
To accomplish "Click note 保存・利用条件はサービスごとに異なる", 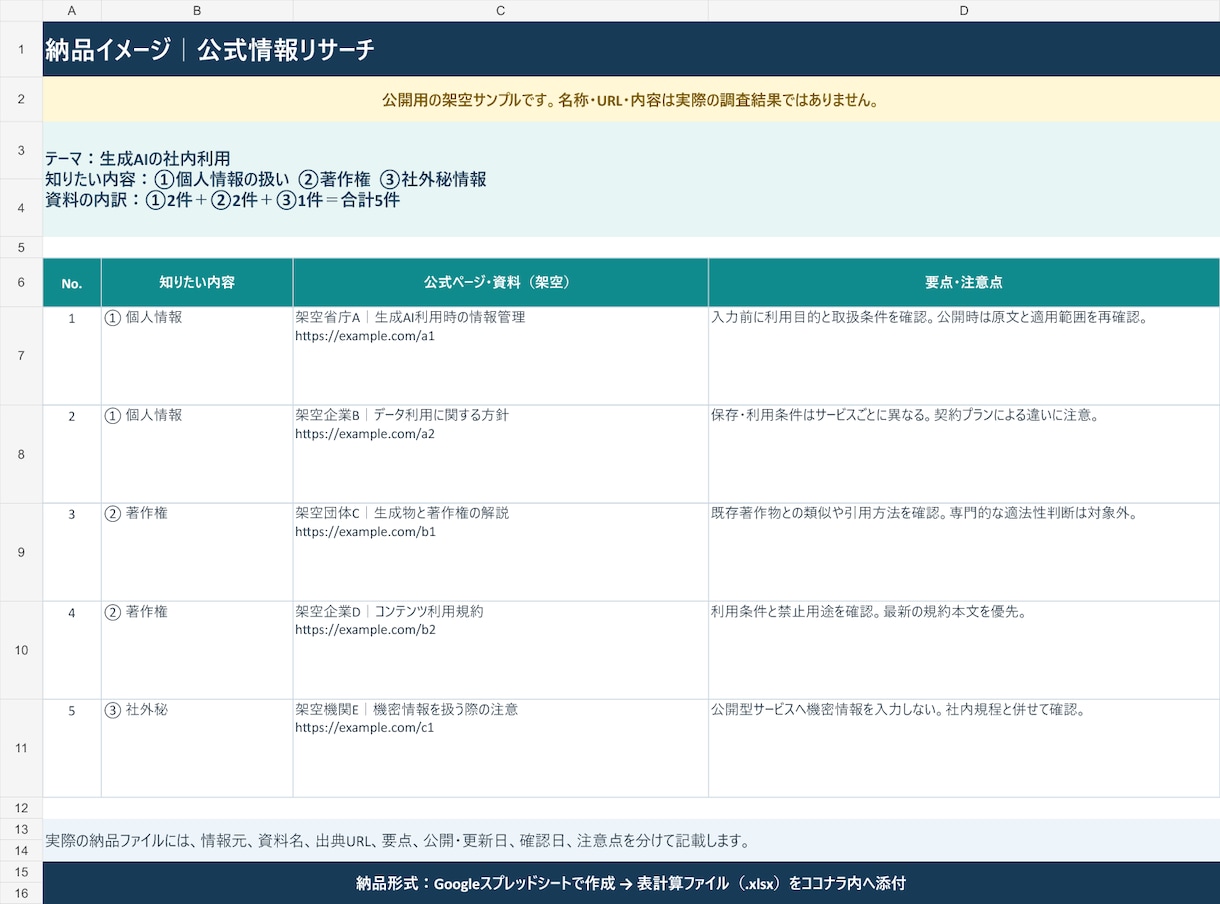I will 905,415.
